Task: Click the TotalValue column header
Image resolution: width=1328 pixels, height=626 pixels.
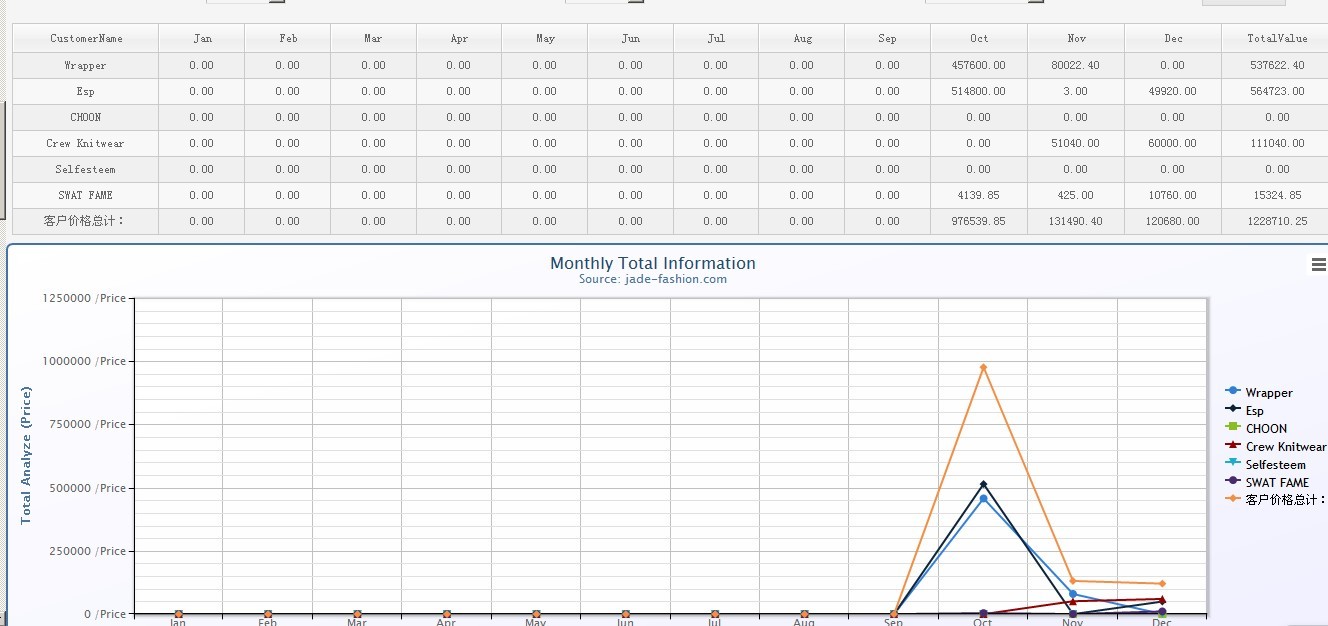Action: (x=1276, y=39)
